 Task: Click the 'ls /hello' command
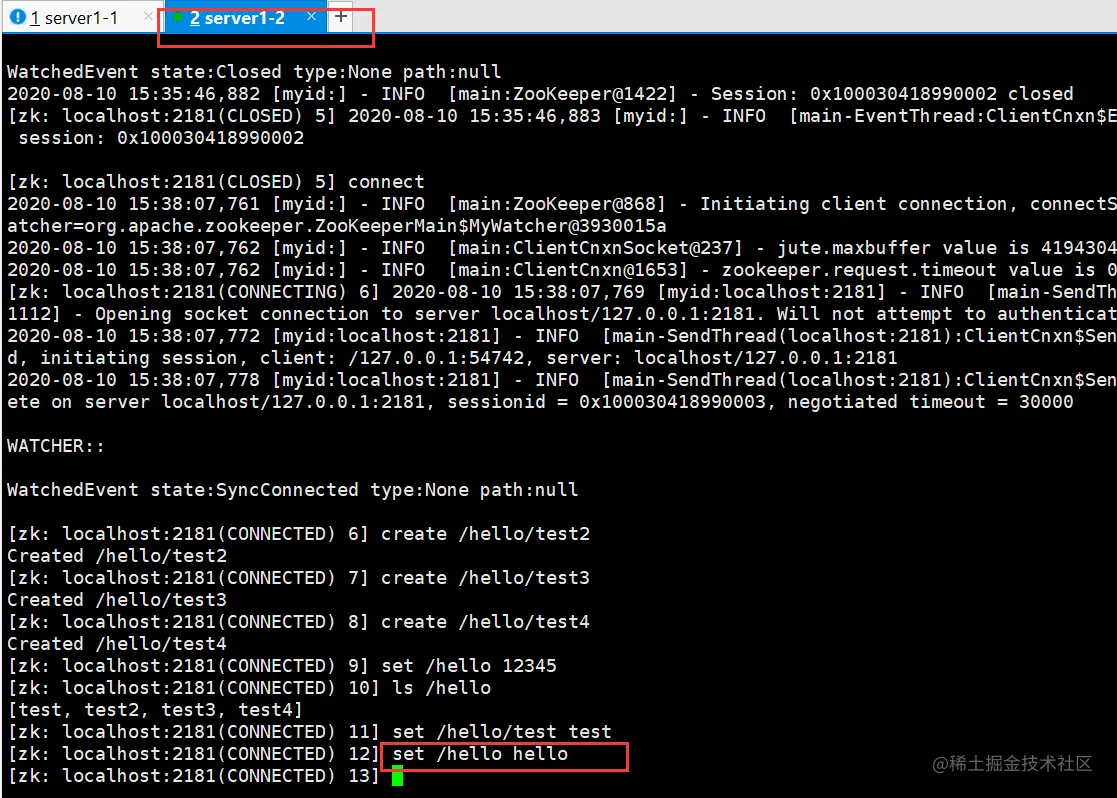442,688
